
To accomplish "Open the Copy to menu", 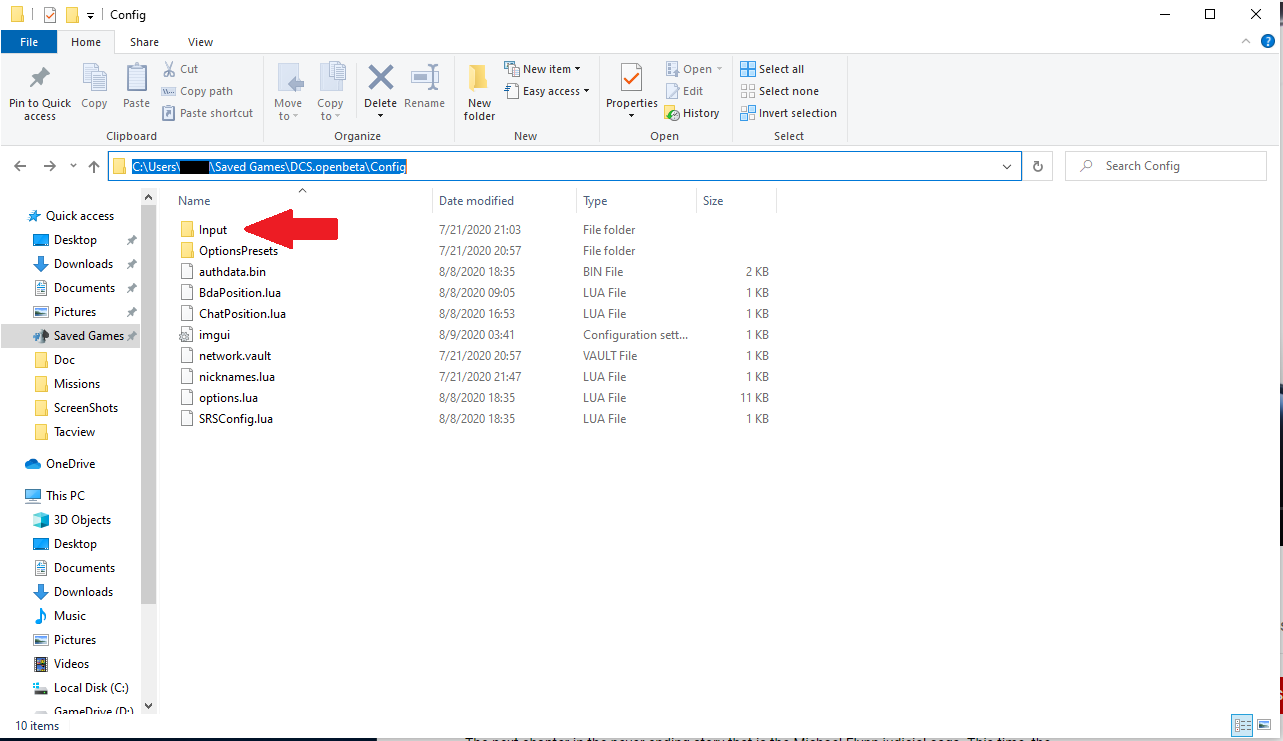I will pyautogui.click(x=330, y=93).
